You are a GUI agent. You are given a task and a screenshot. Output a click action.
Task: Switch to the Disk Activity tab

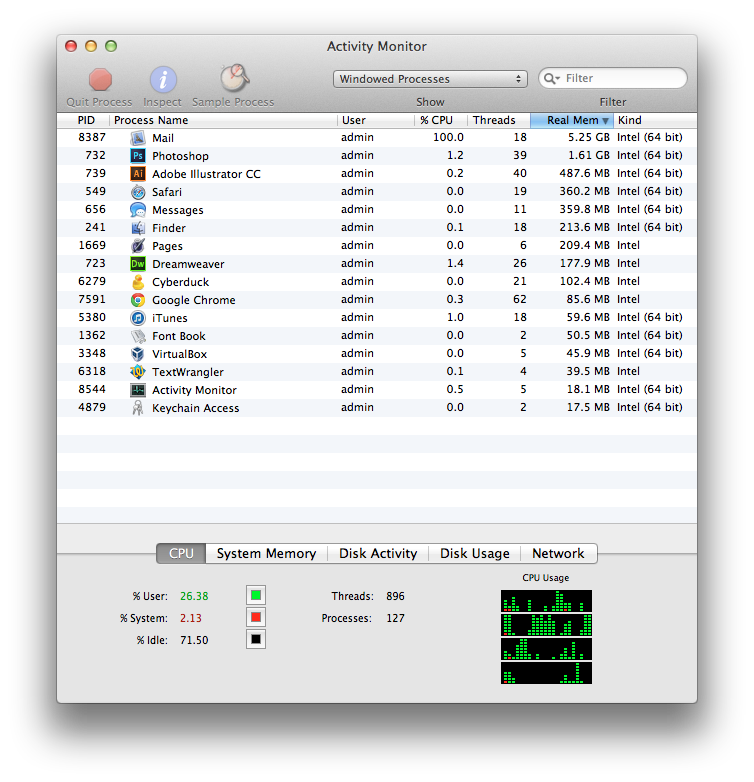tap(378, 554)
